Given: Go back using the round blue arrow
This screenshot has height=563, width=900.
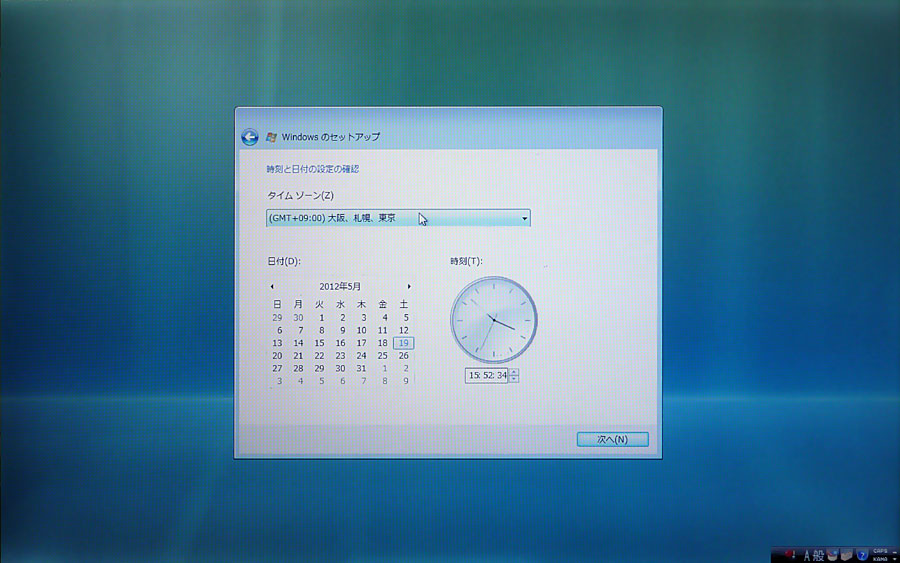Looking at the screenshot, I should [x=249, y=137].
